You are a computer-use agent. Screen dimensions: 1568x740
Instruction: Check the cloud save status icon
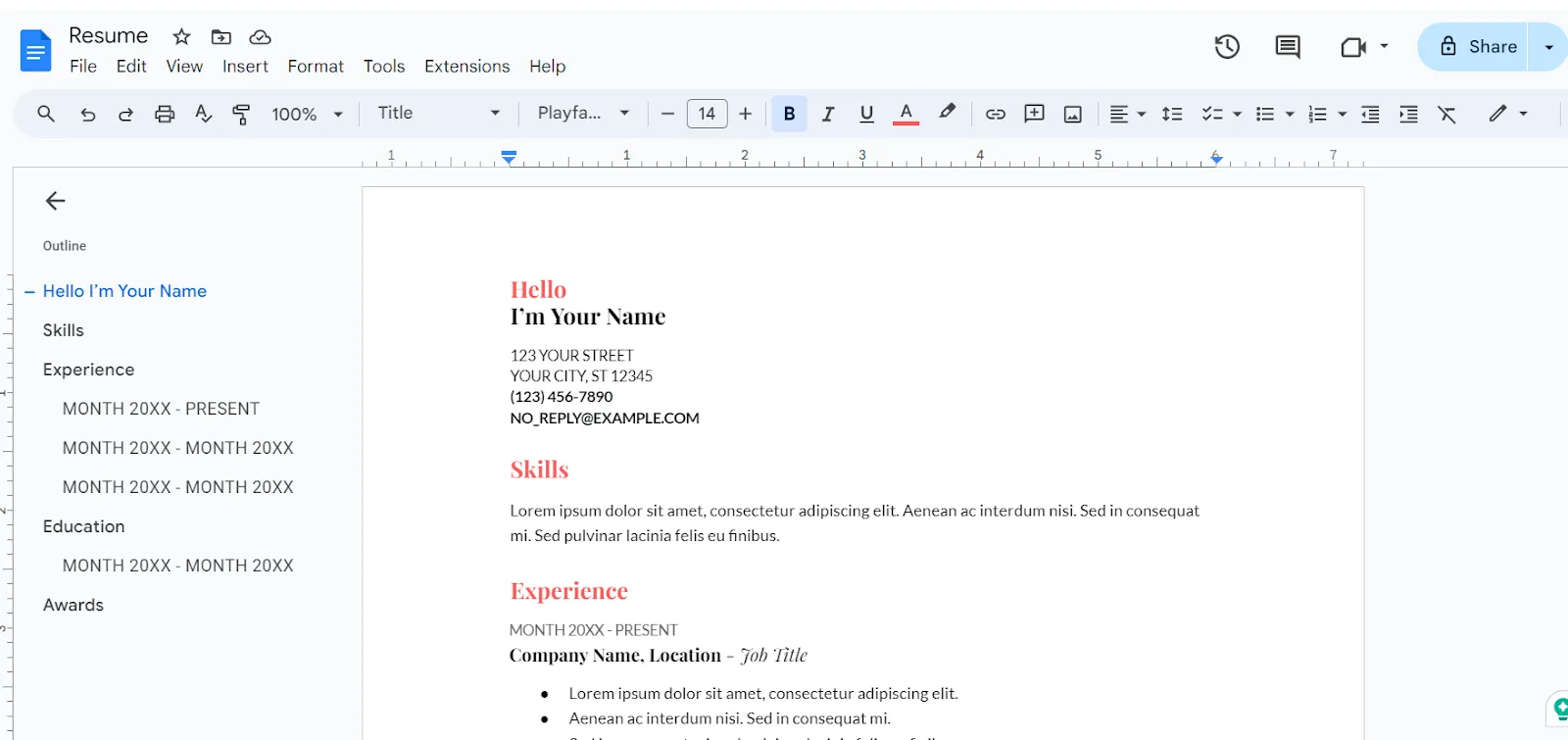tap(260, 37)
